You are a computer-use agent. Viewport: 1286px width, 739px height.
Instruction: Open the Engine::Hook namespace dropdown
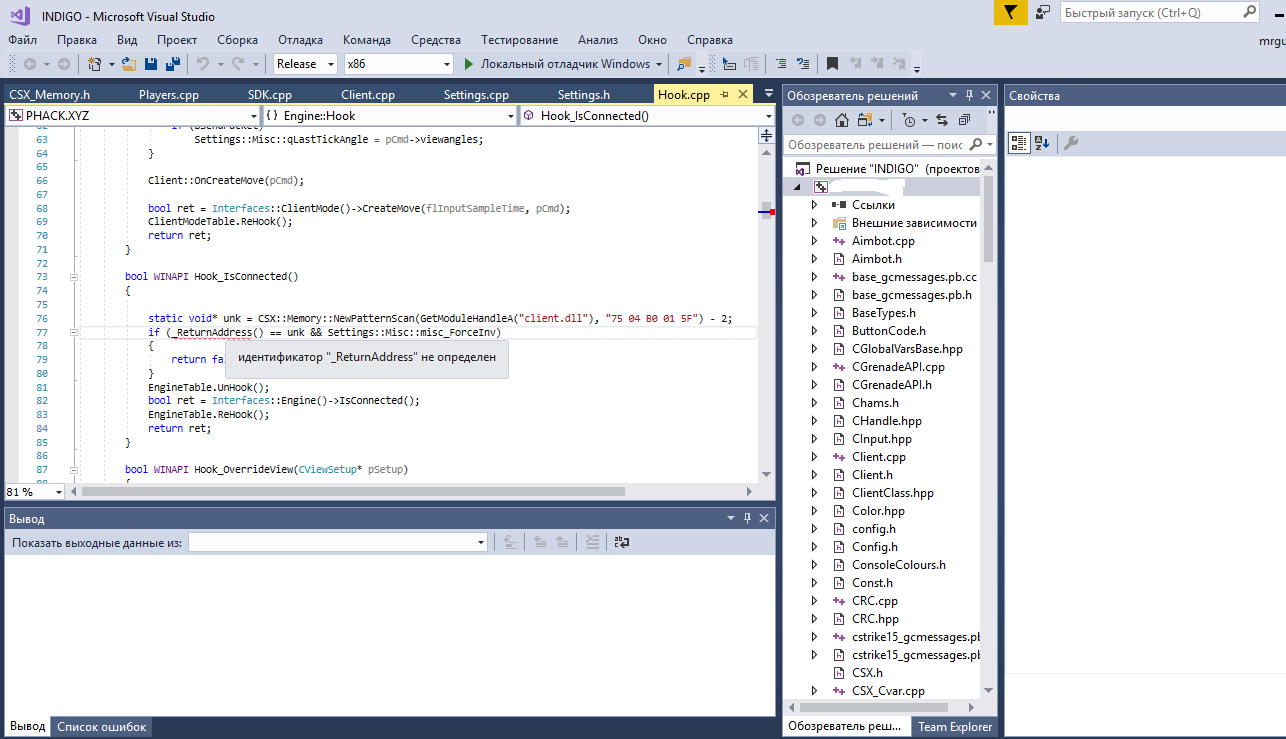(509, 116)
